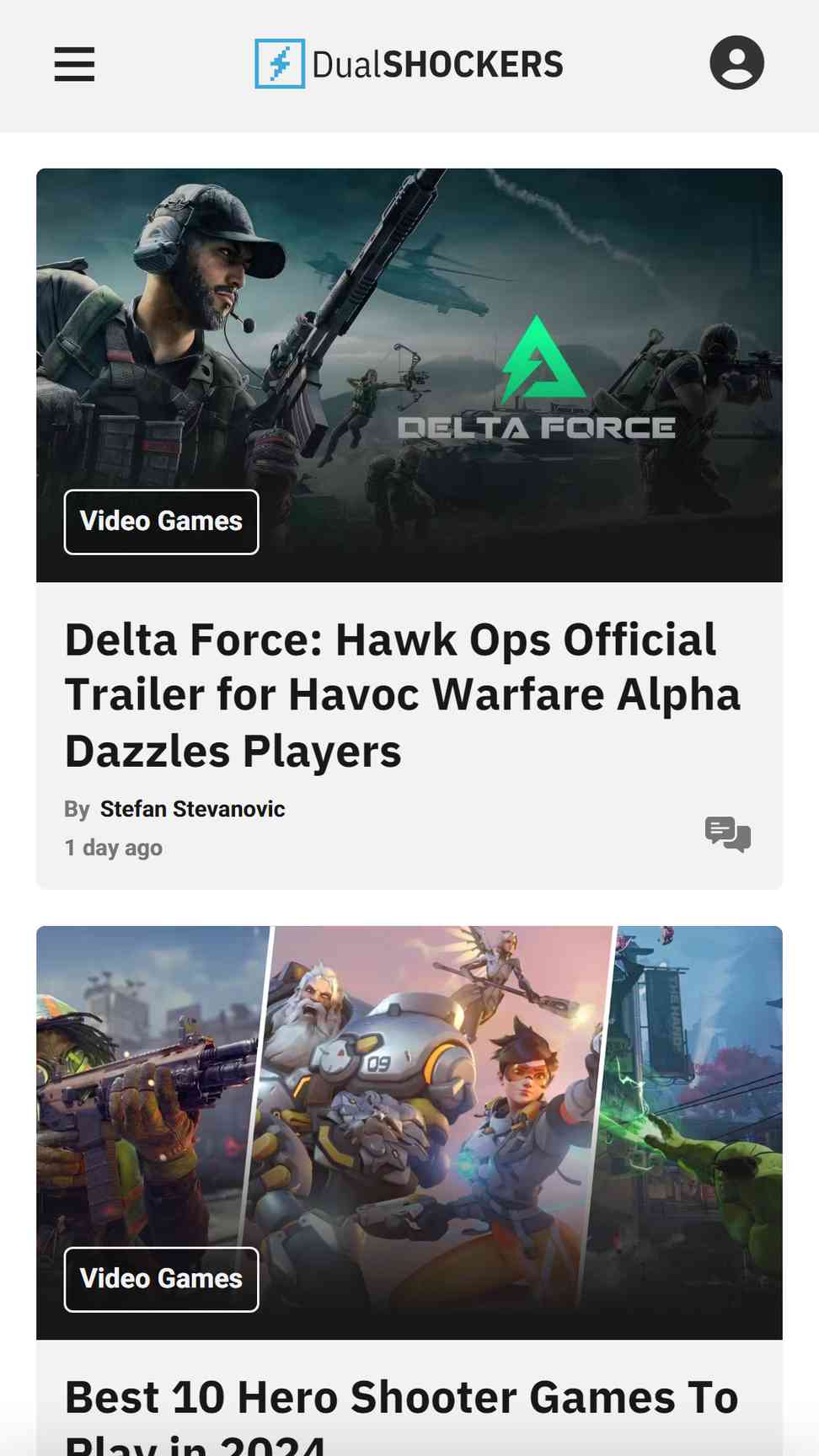Screen dimensions: 819x1456
Task: Click the 'DELTA FORCE' title text in the image
Action: click(537, 428)
